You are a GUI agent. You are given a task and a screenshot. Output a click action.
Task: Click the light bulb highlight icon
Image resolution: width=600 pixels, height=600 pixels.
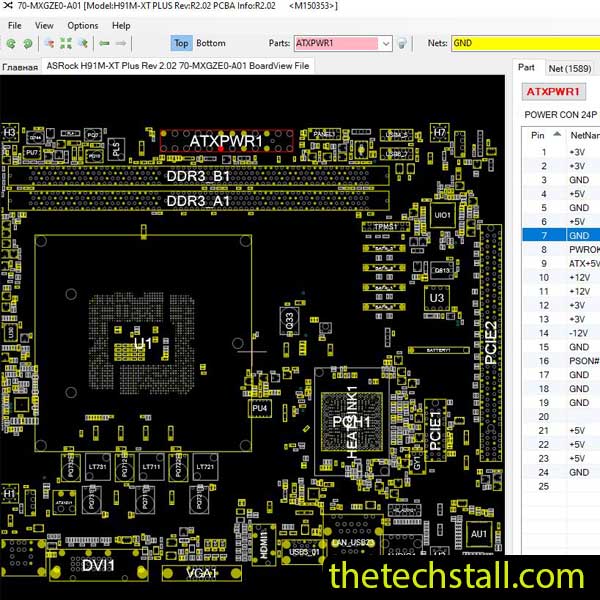(402, 44)
